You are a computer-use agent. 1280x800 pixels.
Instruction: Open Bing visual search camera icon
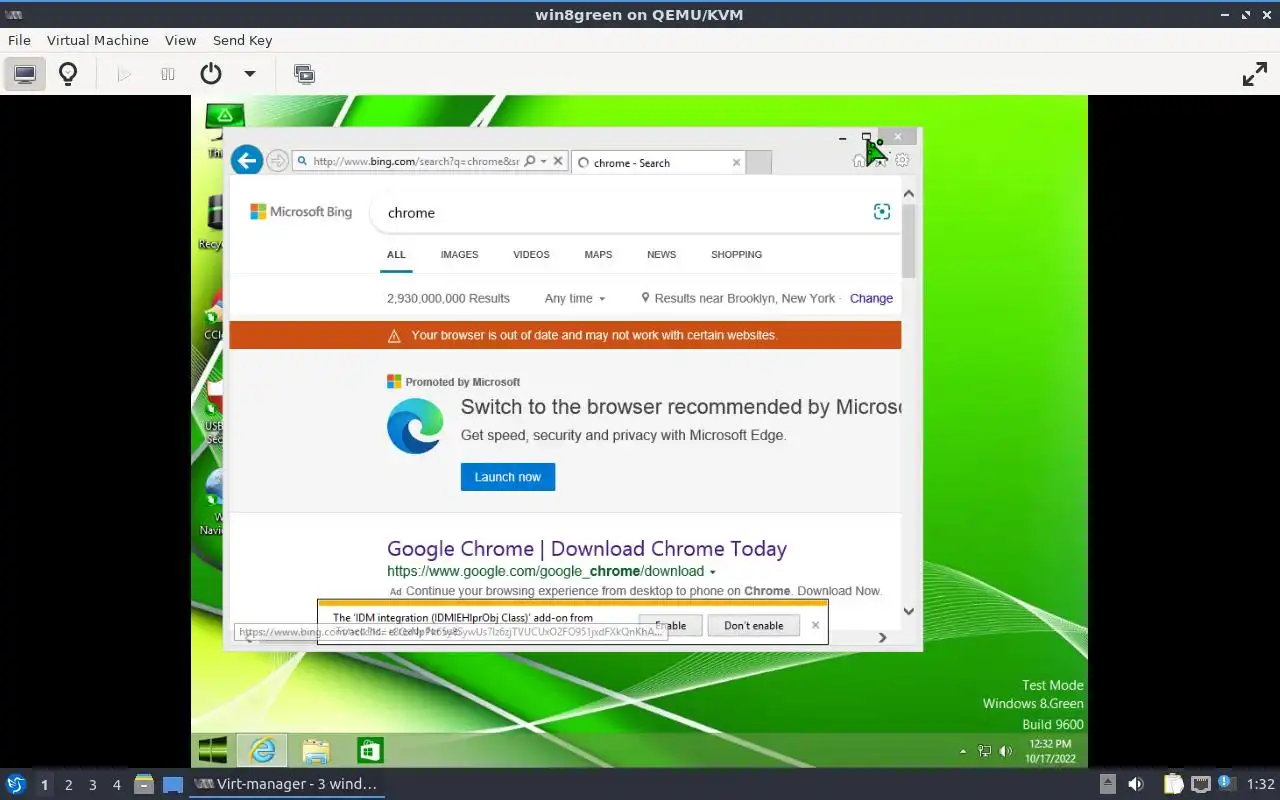[881, 211]
